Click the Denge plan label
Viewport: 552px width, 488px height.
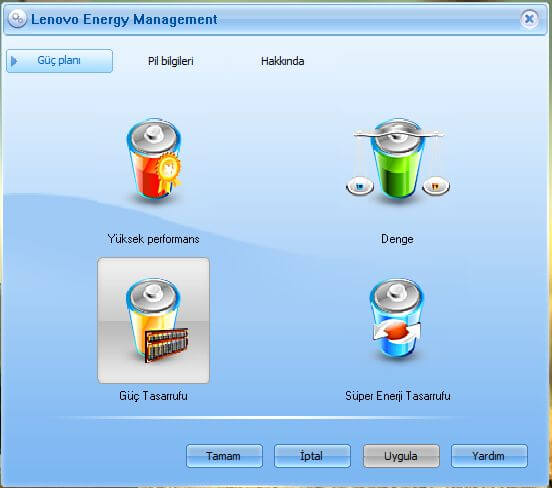point(397,239)
